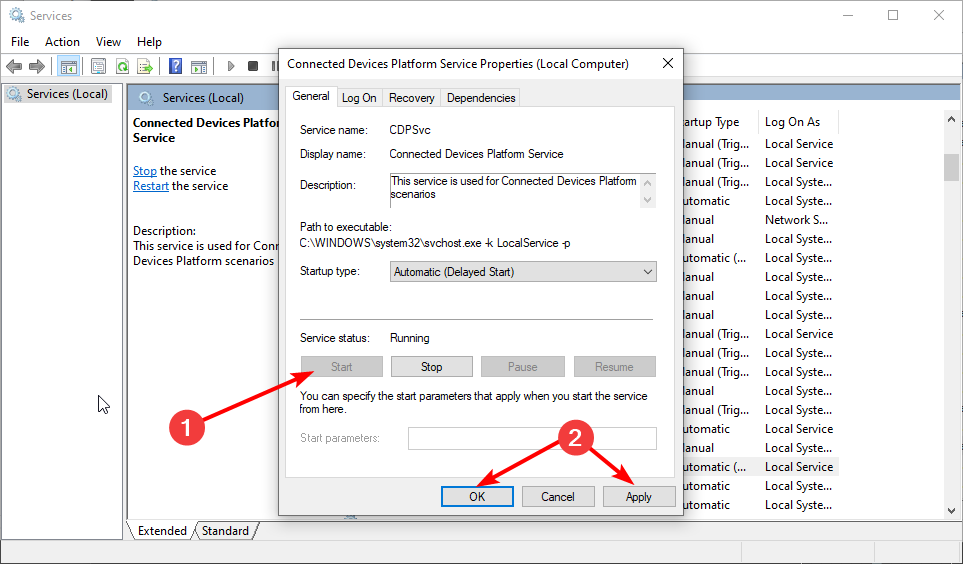This screenshot has width=963, height=564.
Task: Click the Forward arrow toolbar icon
Action: pyautogui.click(x=37, y=66)
